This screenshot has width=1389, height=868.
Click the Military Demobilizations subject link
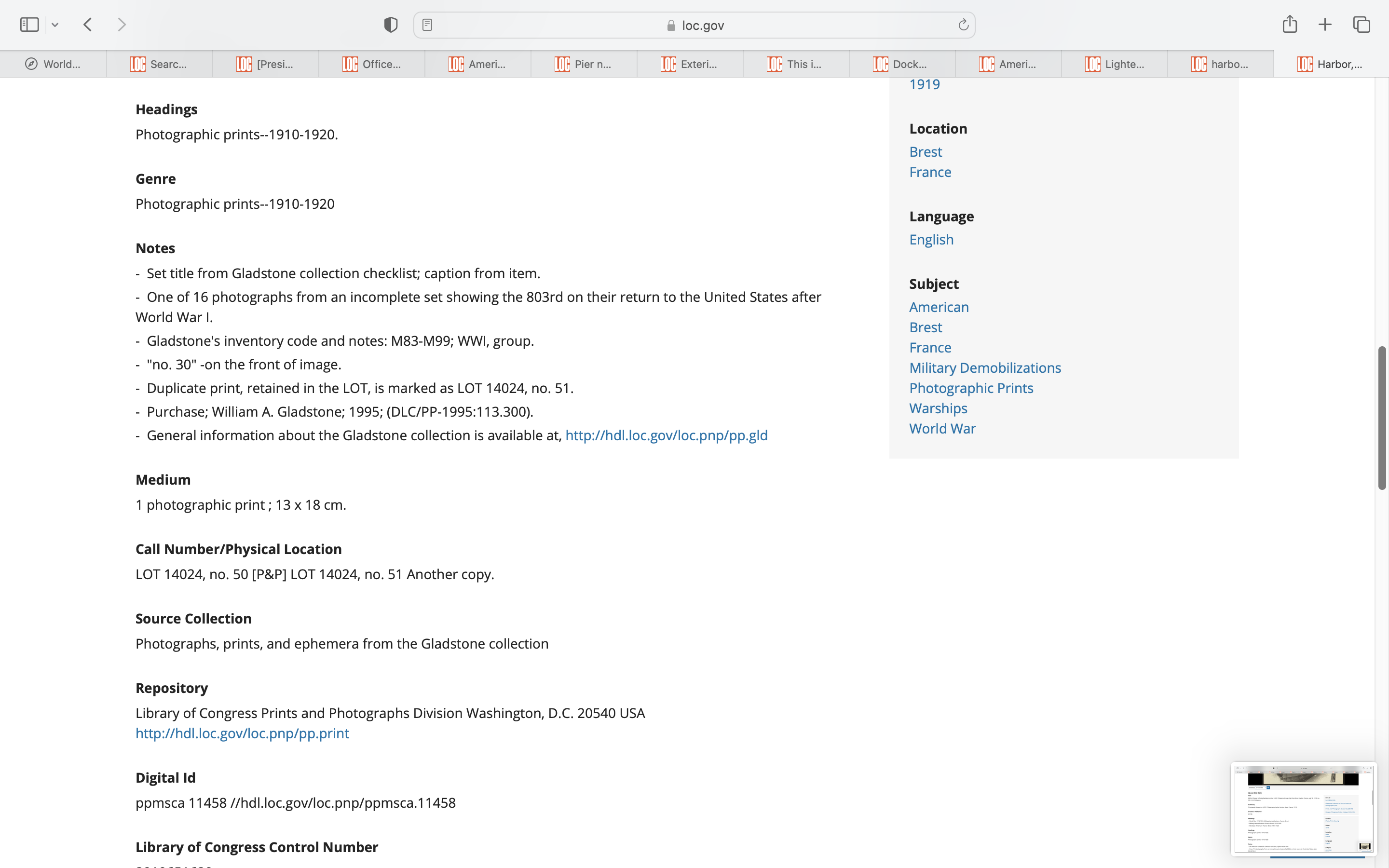click(x=985, y=368)
